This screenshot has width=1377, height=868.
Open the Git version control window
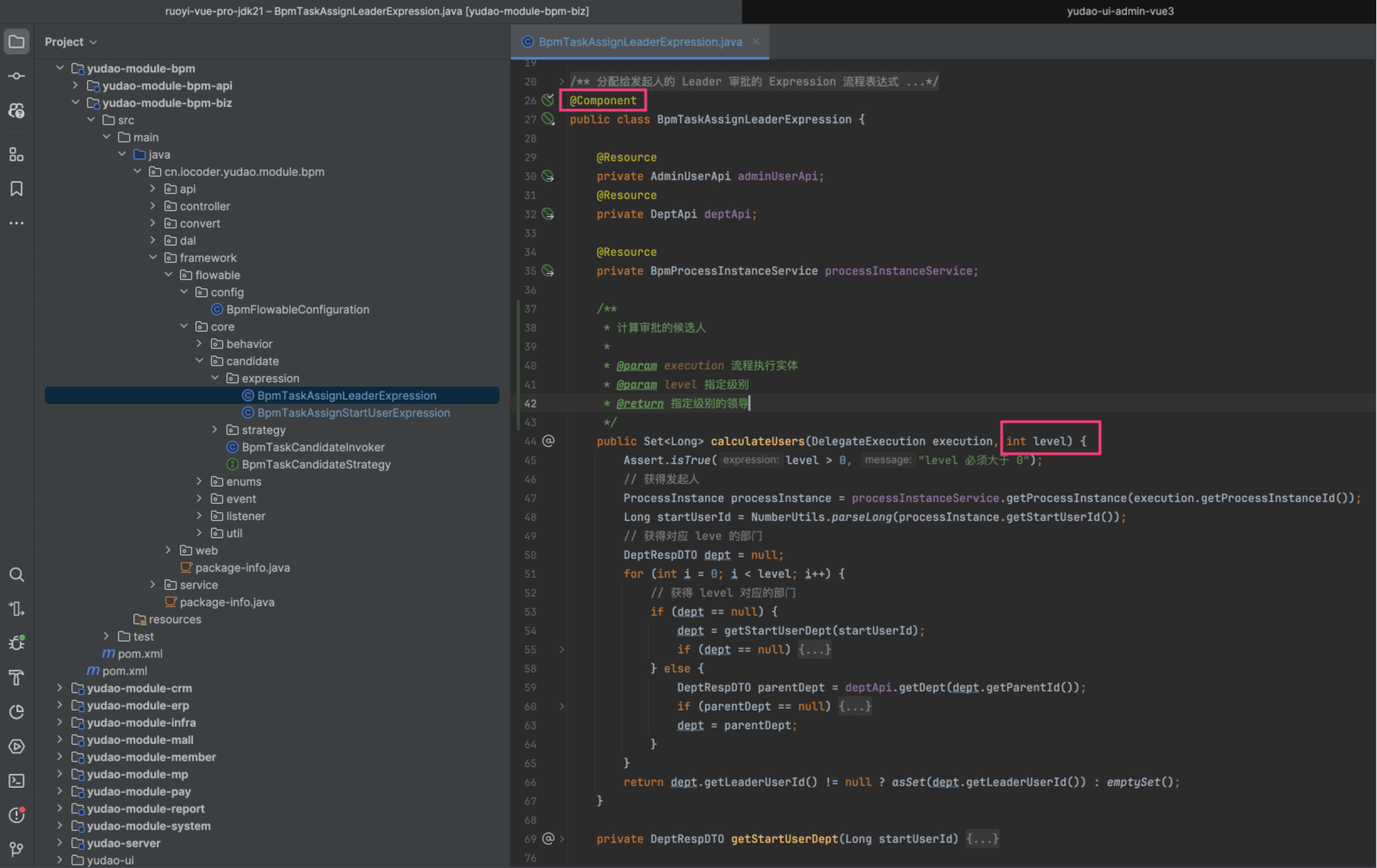16,849
